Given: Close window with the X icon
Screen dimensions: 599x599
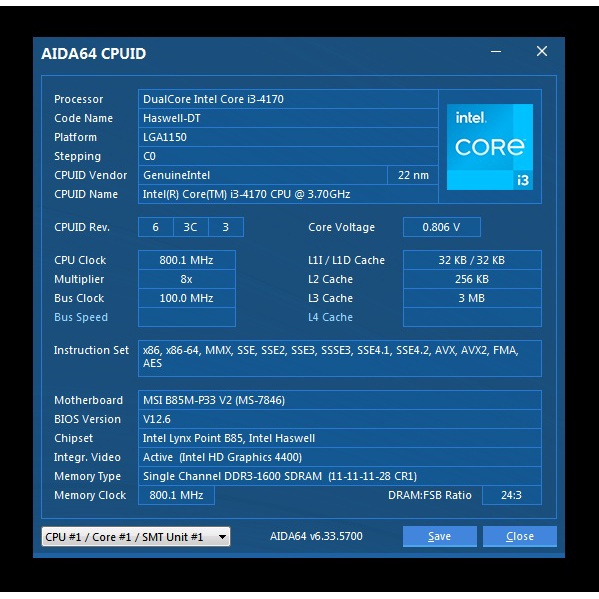Looking at the screenshot, I should point(542,51).
